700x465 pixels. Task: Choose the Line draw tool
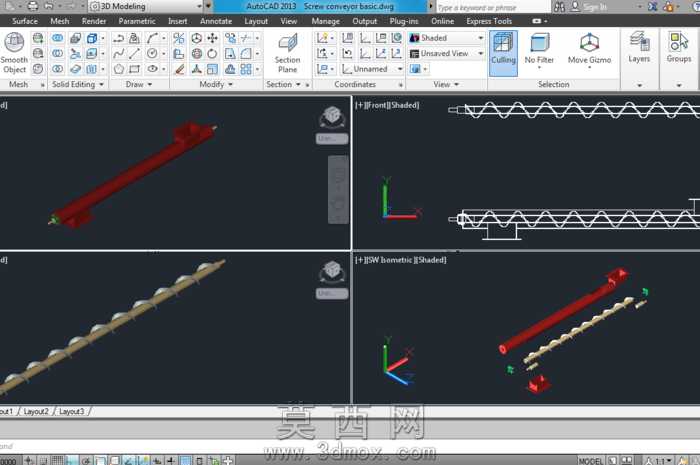[x=134, y=54]
